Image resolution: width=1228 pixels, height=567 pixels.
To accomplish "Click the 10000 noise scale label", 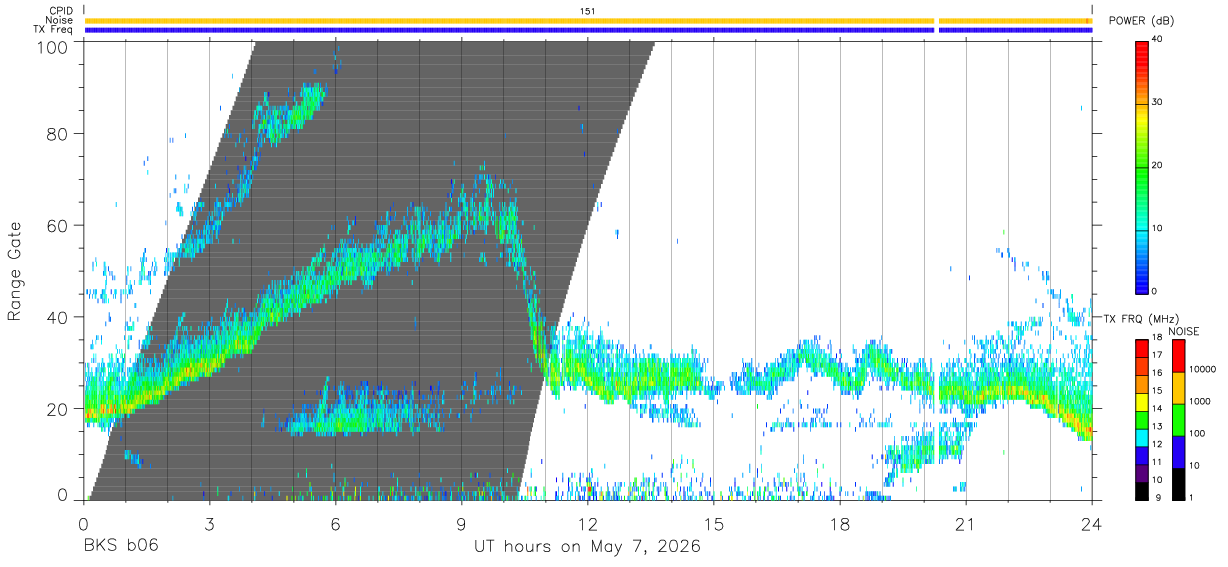I will coord(1203,370).
